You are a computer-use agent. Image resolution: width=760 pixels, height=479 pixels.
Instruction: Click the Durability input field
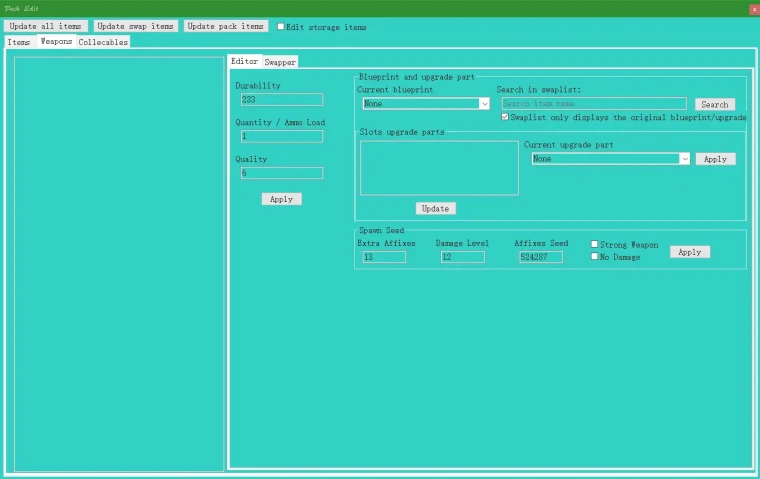(x=281, y=100)
